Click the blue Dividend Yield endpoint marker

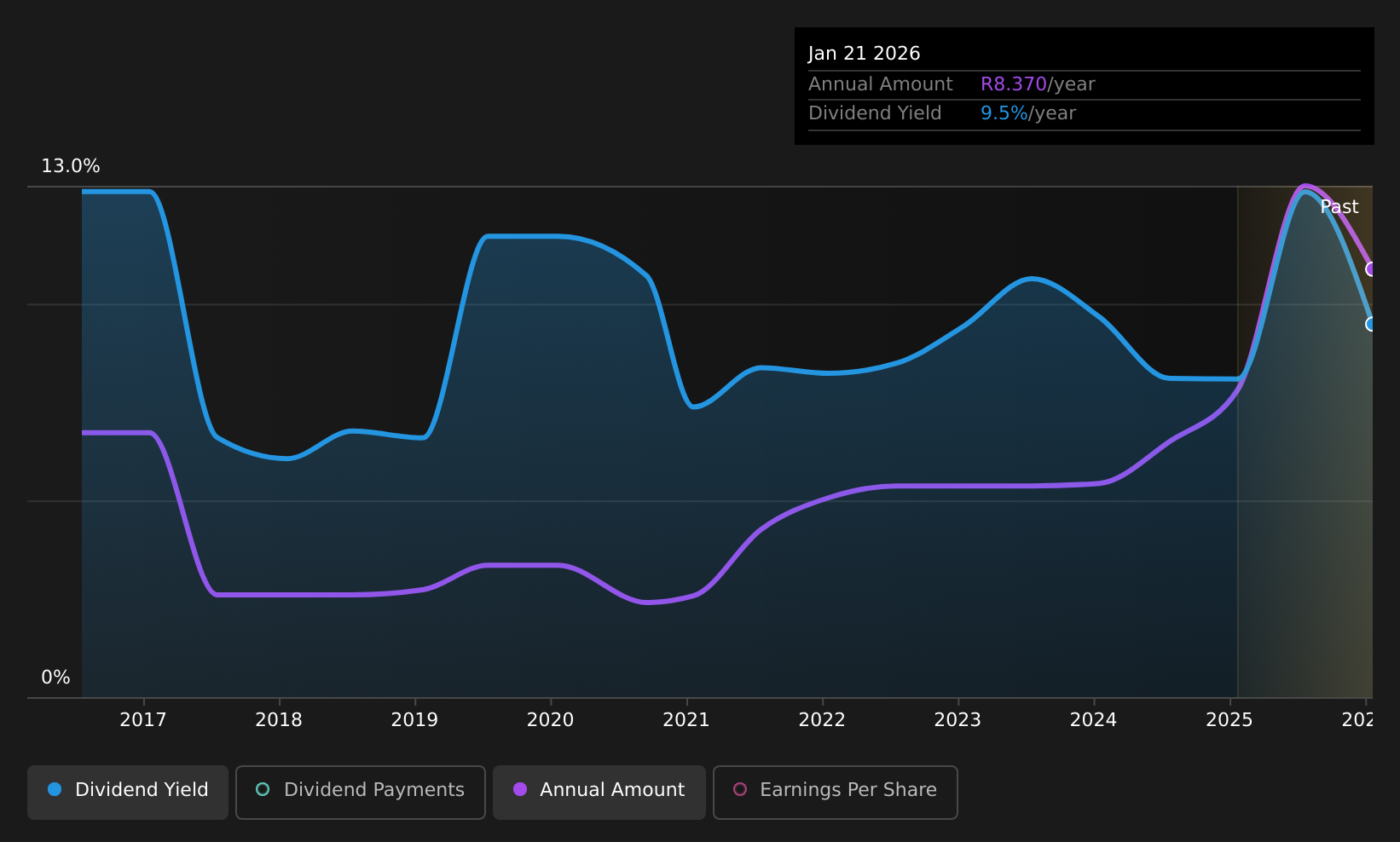[1370, 324]
